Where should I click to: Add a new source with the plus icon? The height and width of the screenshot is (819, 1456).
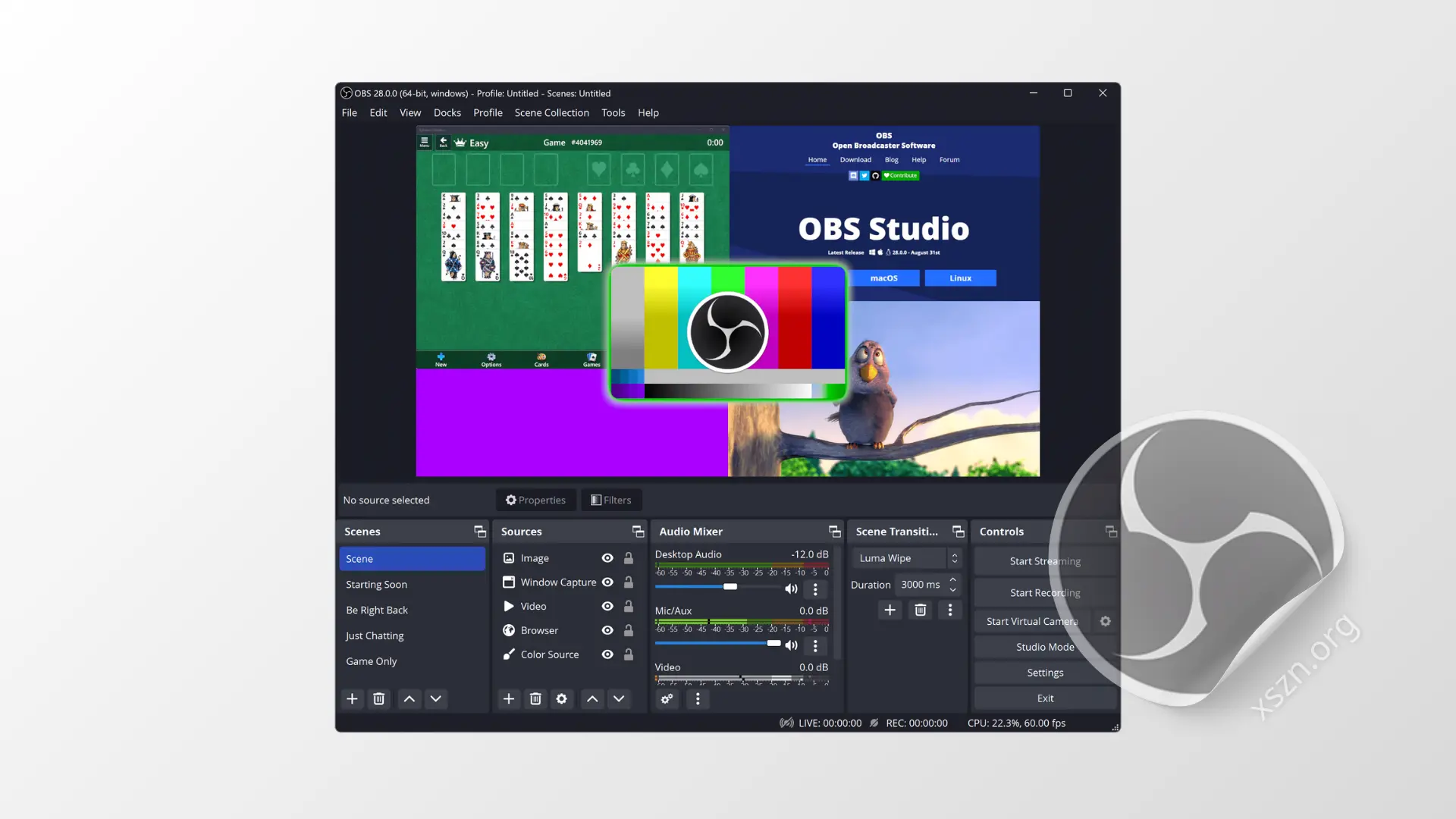click(508, 698)
